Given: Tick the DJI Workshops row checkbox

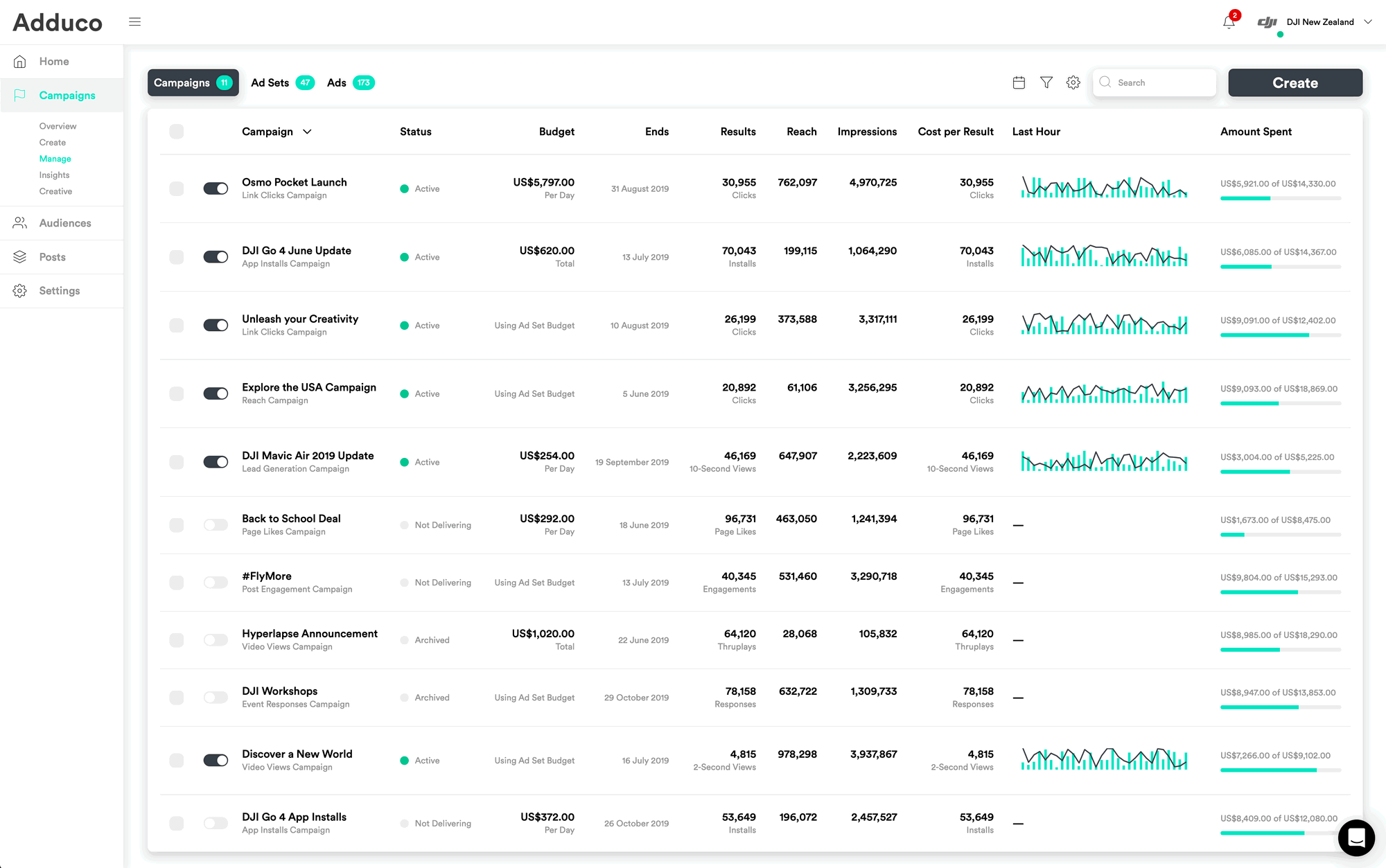Looking at the screenshot, I should (x=177, y=698).
